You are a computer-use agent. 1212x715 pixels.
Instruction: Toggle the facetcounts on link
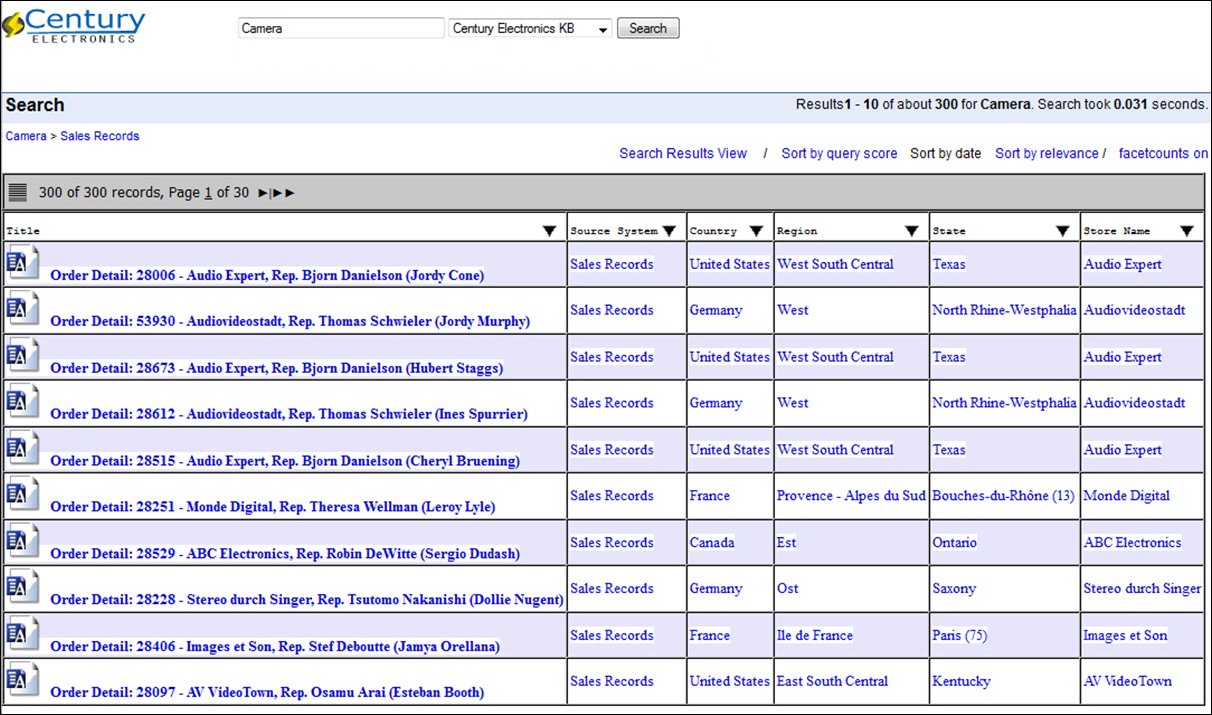coord(1163,153)
